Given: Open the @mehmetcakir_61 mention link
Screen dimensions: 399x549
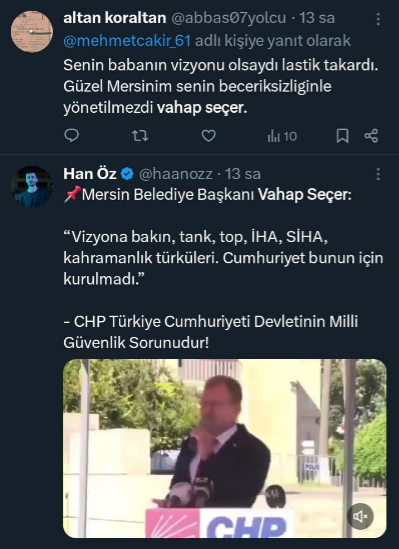Looking at the screenshot, I should (127, 41).
